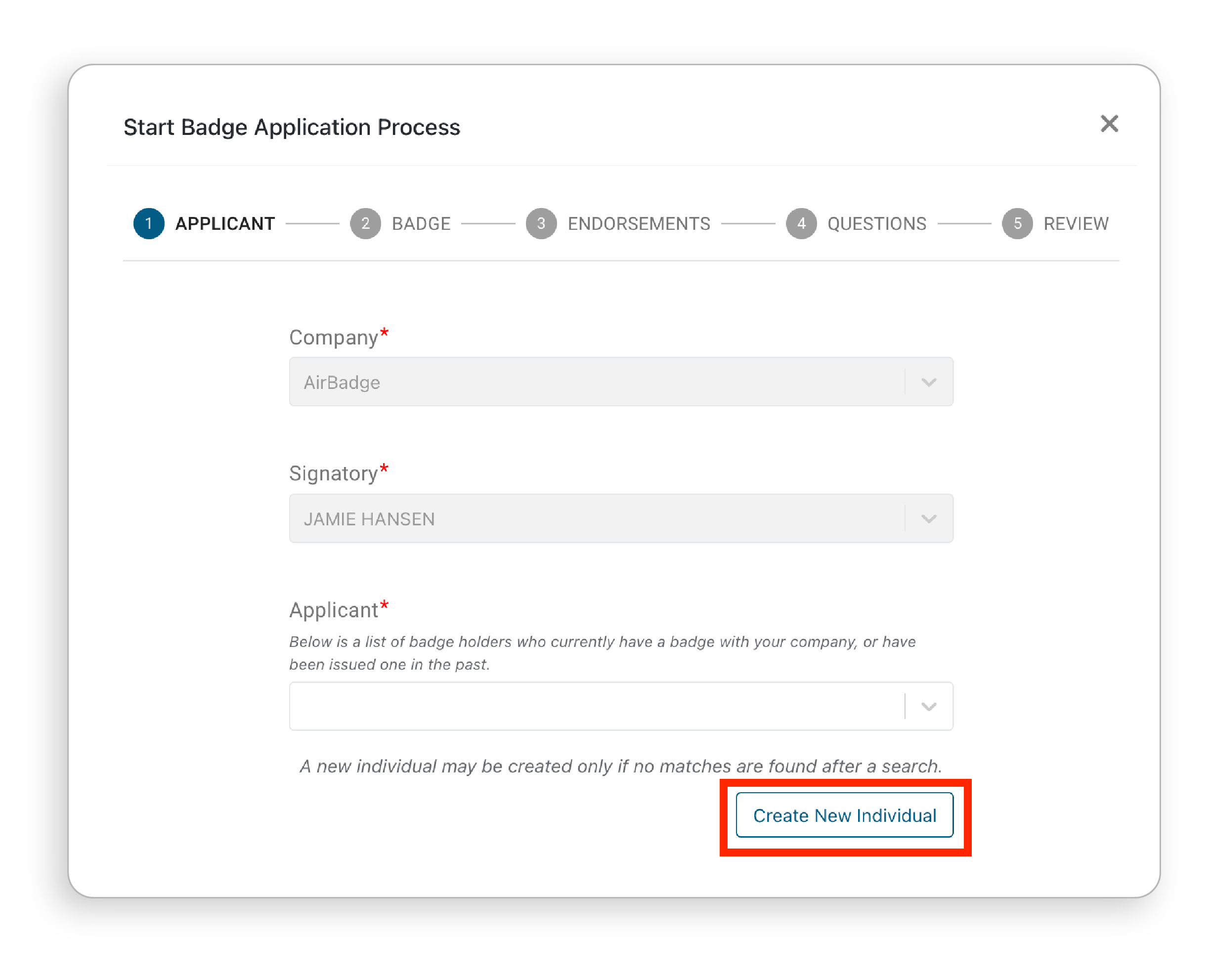Click the step 1 circle icon
The width and height of the screenshot is (1210, 980).
click(x=148, y=223)
